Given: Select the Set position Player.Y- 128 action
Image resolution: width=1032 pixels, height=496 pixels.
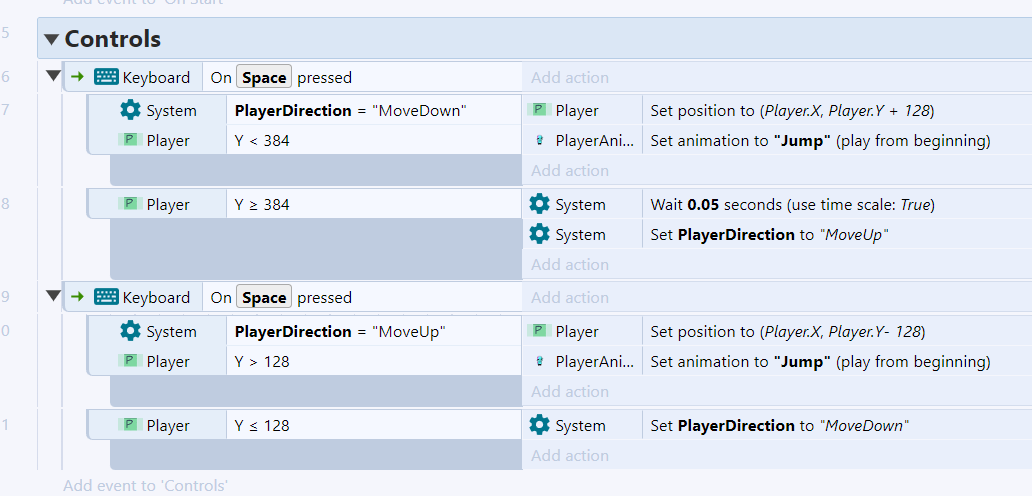Looking at the screenshot, I should [786, 331].
